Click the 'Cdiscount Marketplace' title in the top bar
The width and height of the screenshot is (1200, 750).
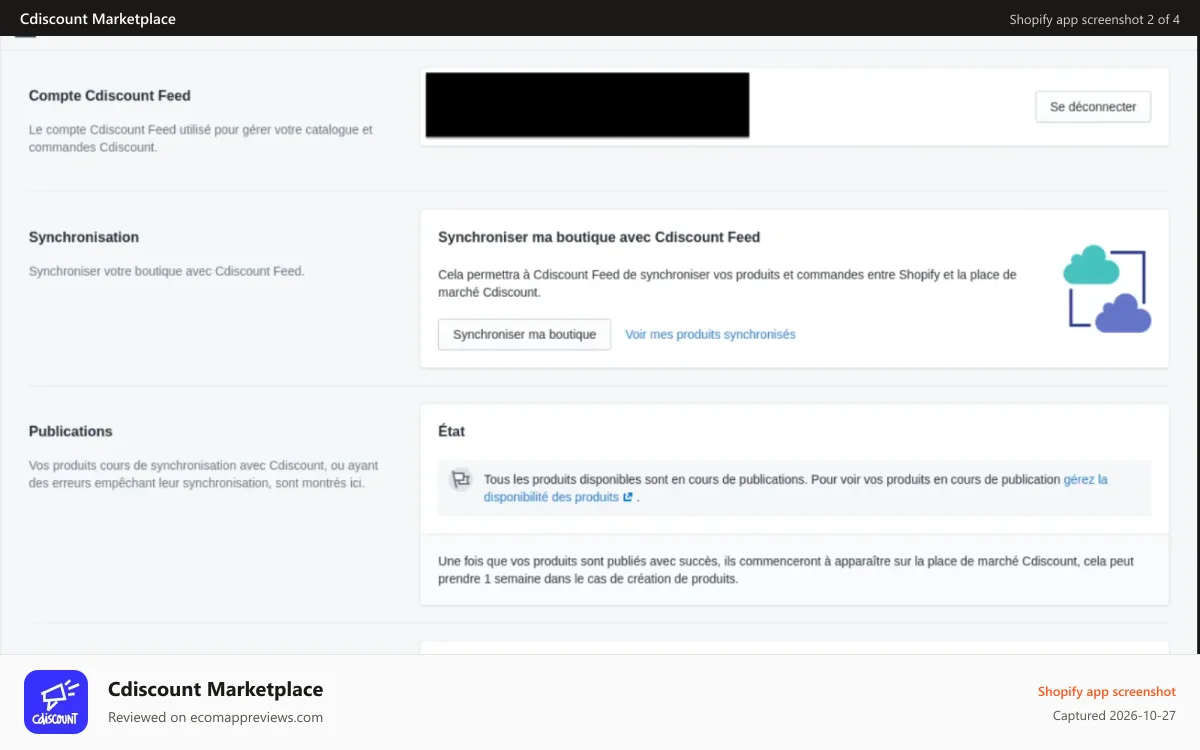[x=98, y=19]
